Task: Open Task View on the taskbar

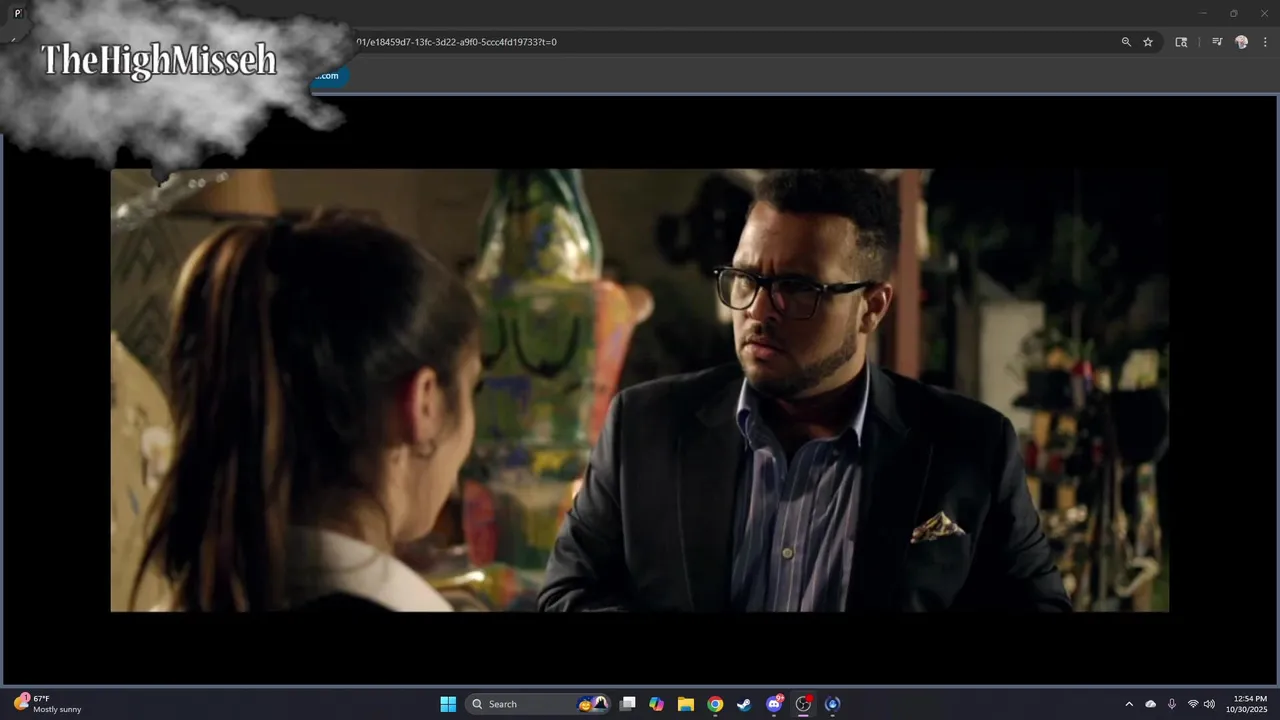Action: (628, 704)
